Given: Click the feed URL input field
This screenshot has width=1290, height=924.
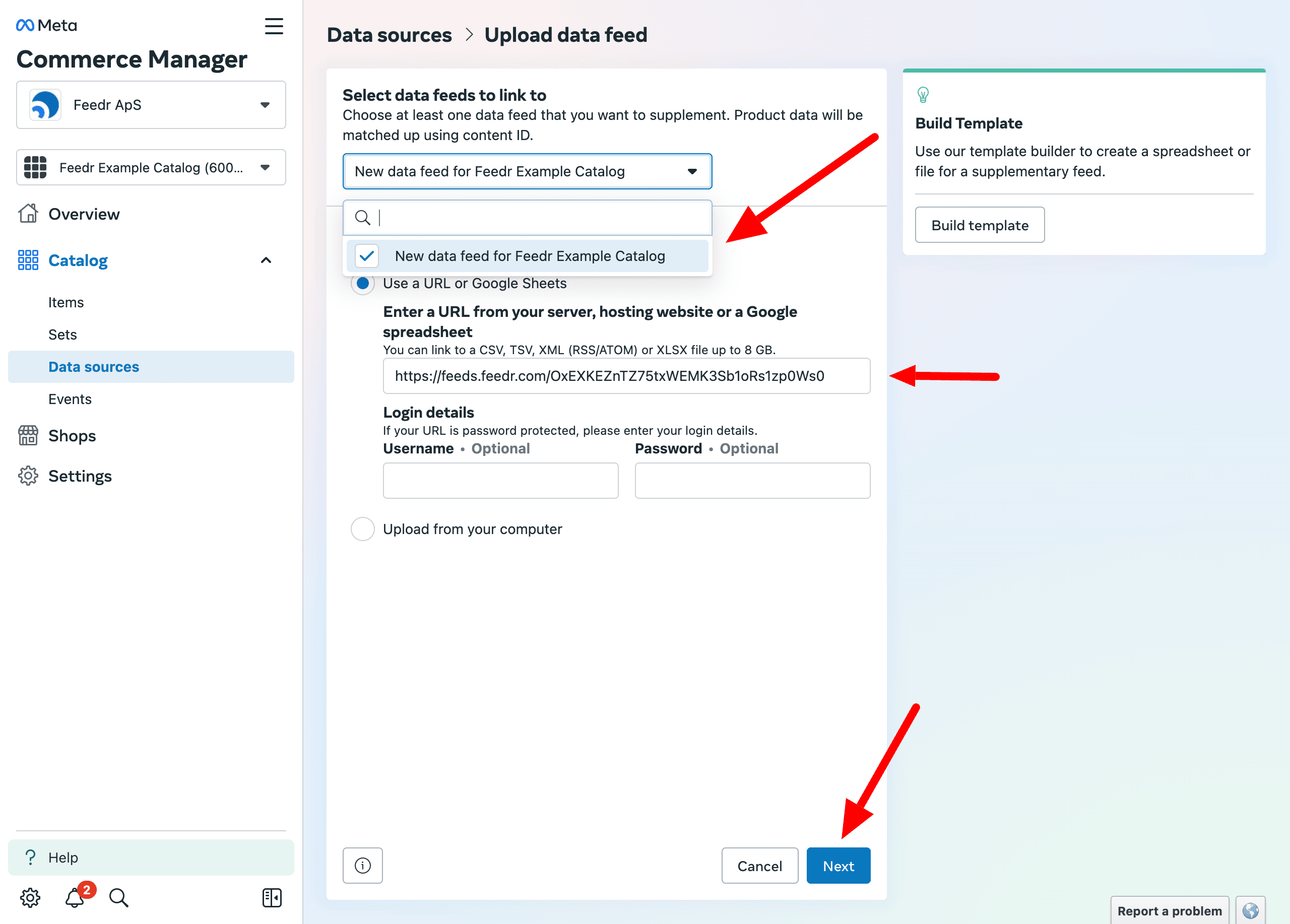Looking at the screenshot, I should click(x=626, y=376).
